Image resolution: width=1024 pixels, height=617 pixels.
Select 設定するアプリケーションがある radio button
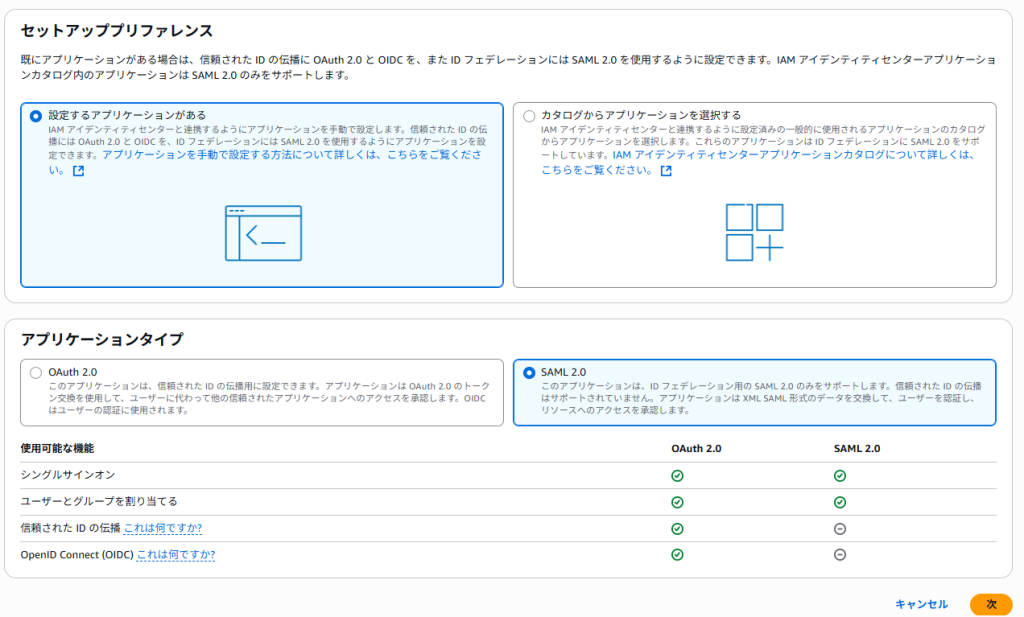(x=36, y=116)
